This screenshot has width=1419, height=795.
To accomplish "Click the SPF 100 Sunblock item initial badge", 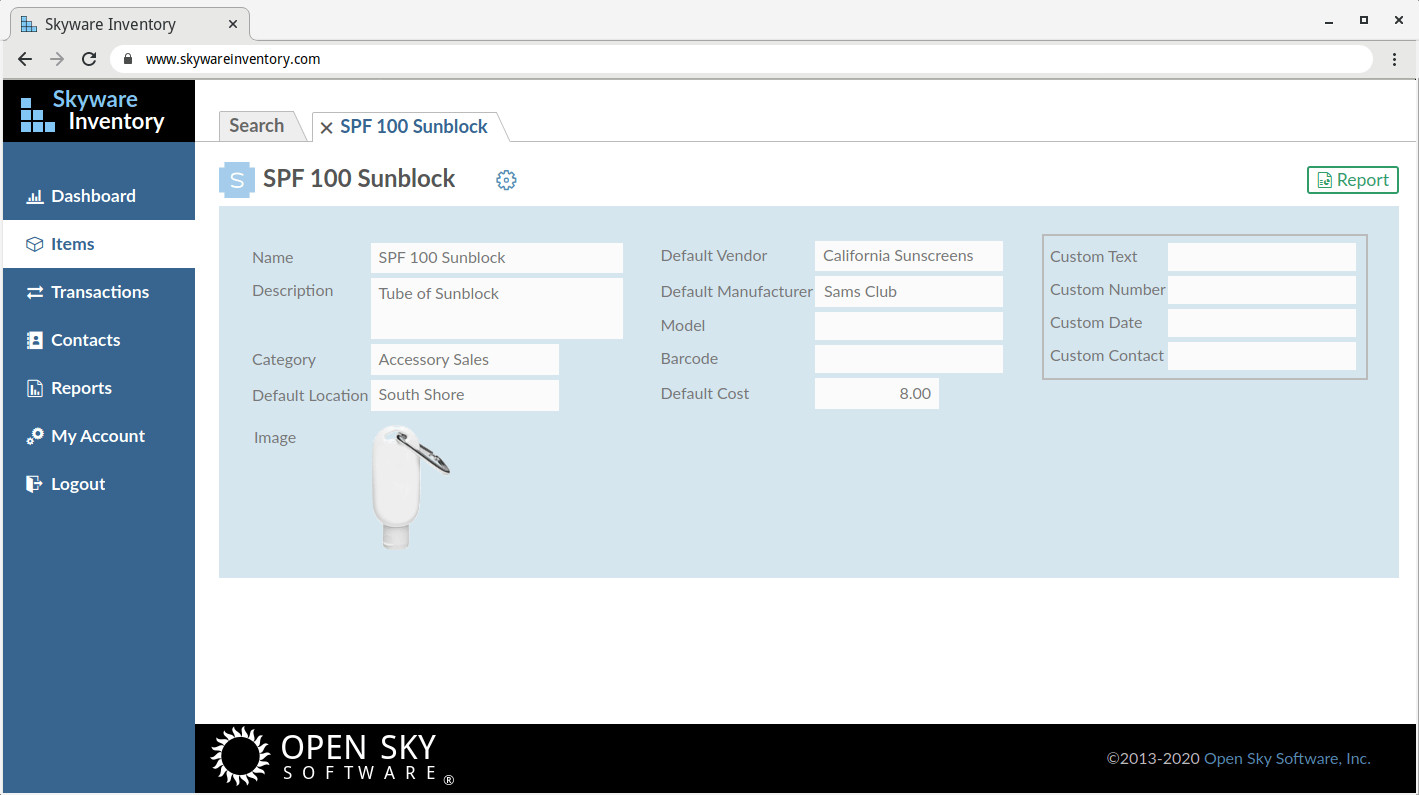I will point(237,179).
